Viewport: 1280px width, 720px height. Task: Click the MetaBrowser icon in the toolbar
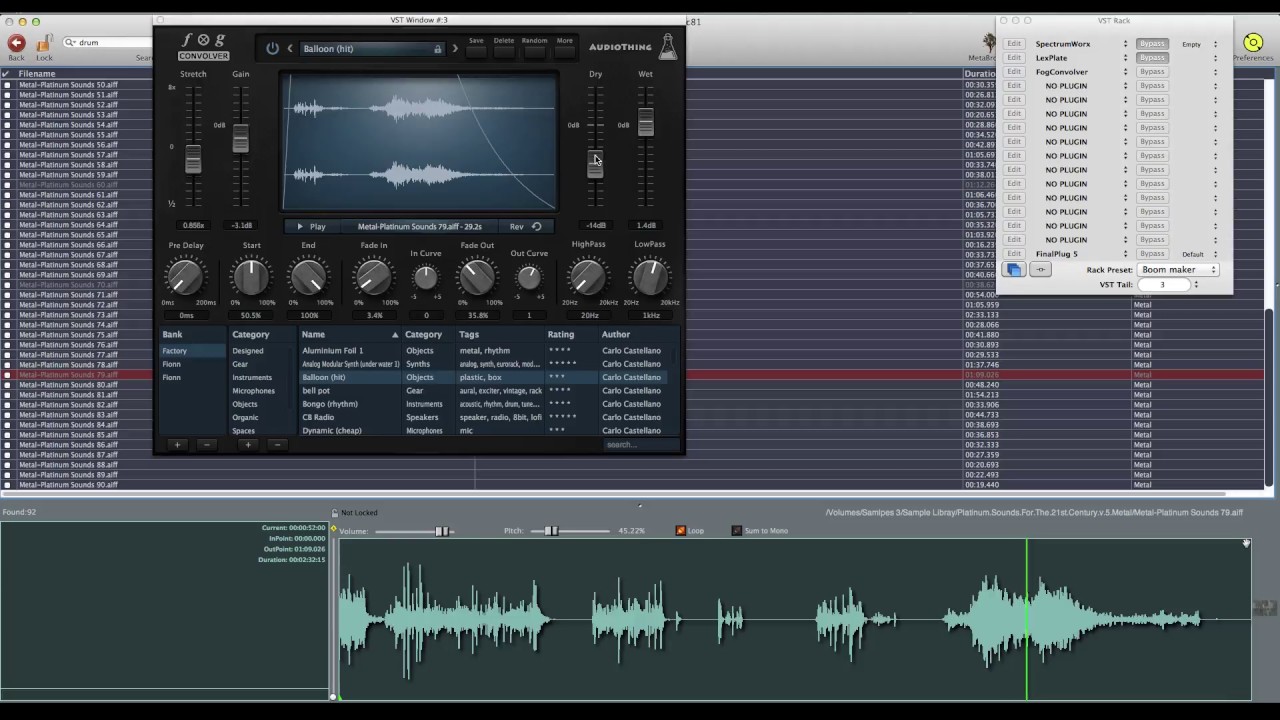(x=989, y=43)
